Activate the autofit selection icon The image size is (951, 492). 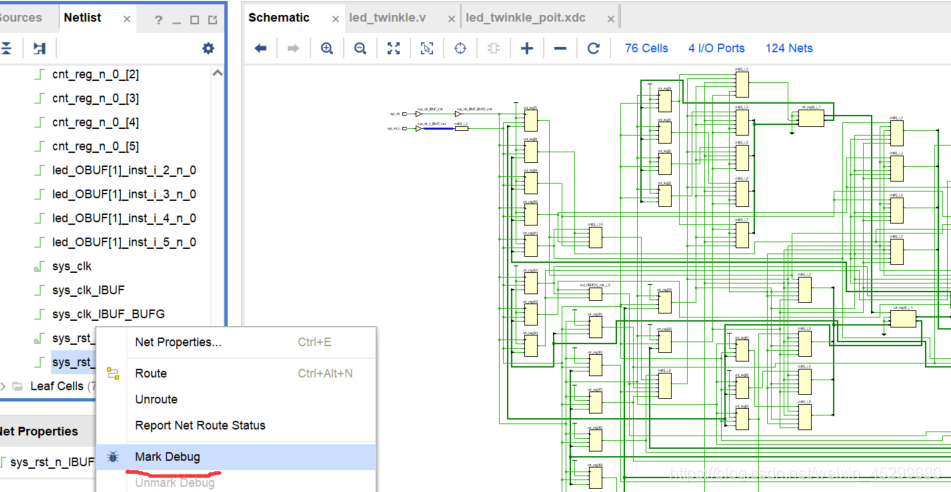point(427,49)
